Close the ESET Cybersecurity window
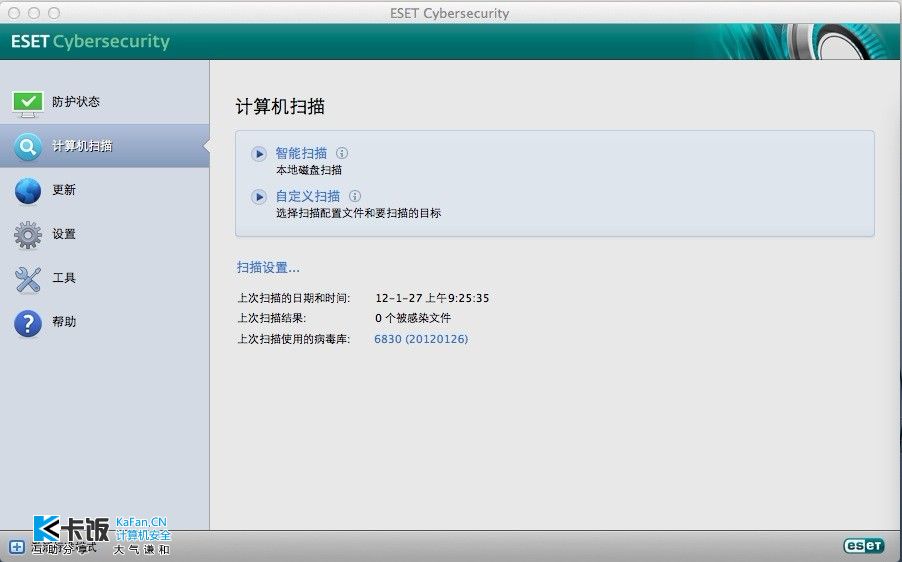Viewport: 902px width, 562px height. coord(14,13)
